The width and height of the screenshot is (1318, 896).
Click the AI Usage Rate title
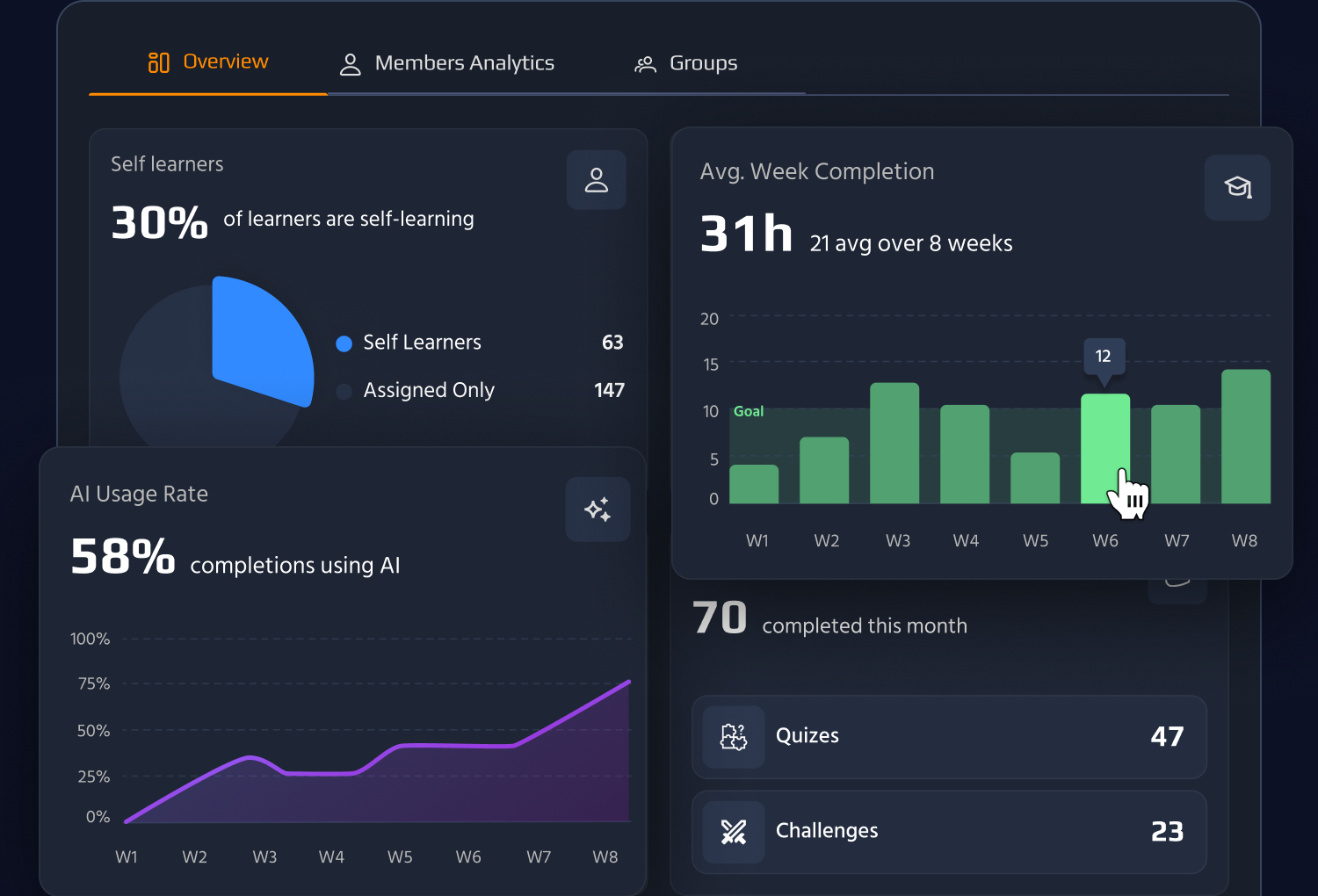click(x=139, y=494)
